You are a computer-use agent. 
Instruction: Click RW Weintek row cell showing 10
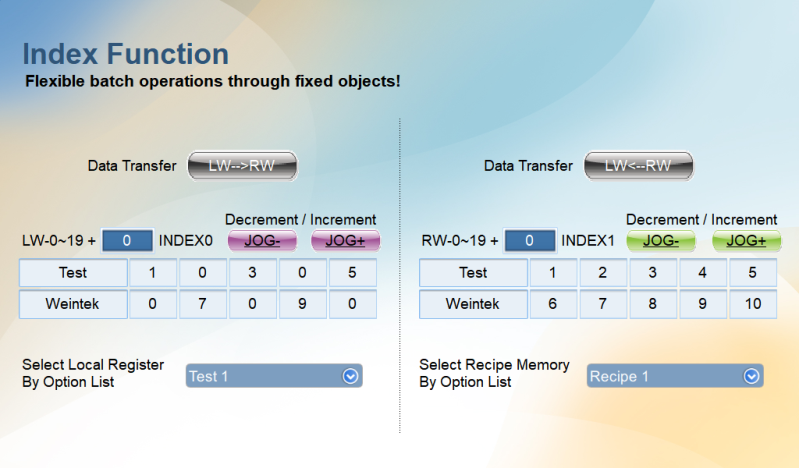pyautogui.click(x=753, y=304)
